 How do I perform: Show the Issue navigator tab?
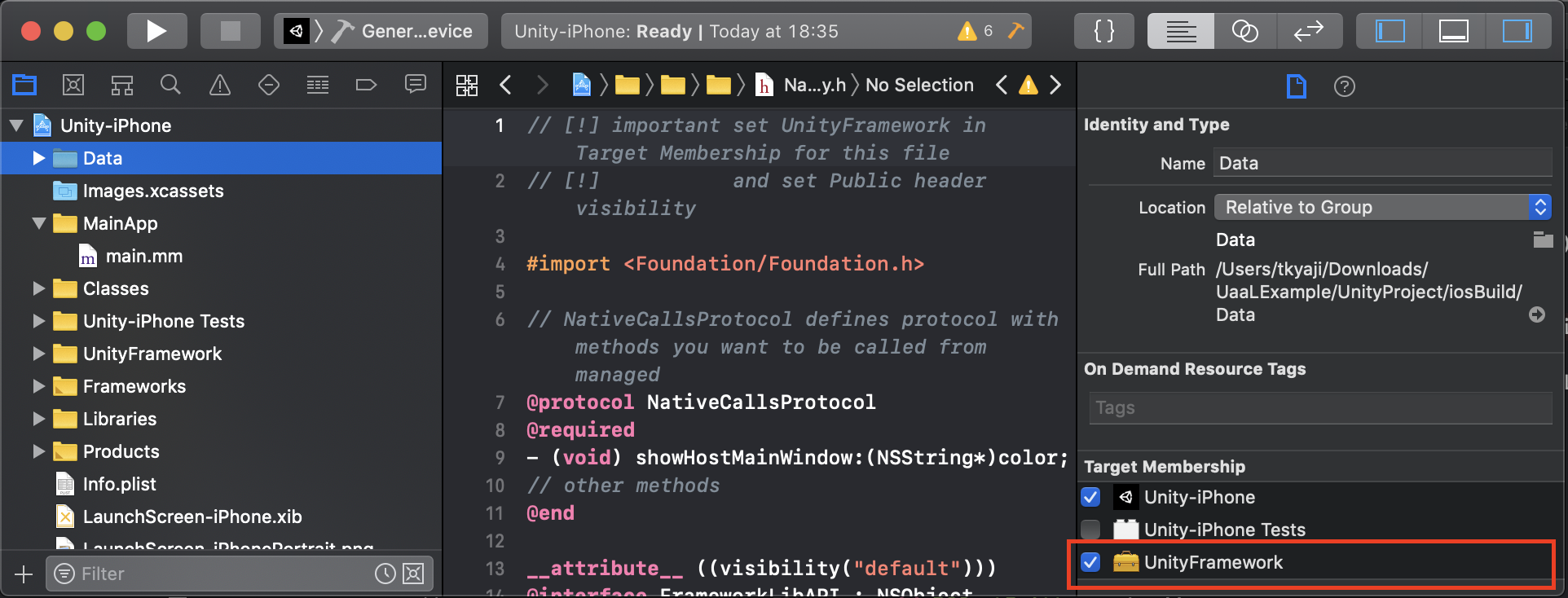click(x=220, y=84)
